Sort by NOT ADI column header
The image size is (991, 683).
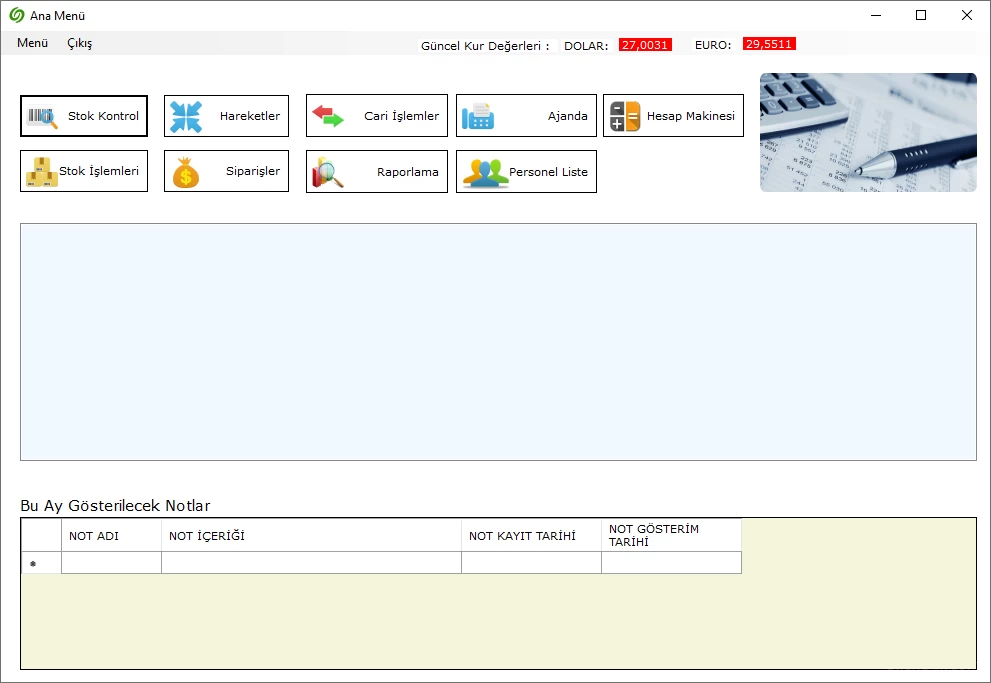[x=111, y=536]
